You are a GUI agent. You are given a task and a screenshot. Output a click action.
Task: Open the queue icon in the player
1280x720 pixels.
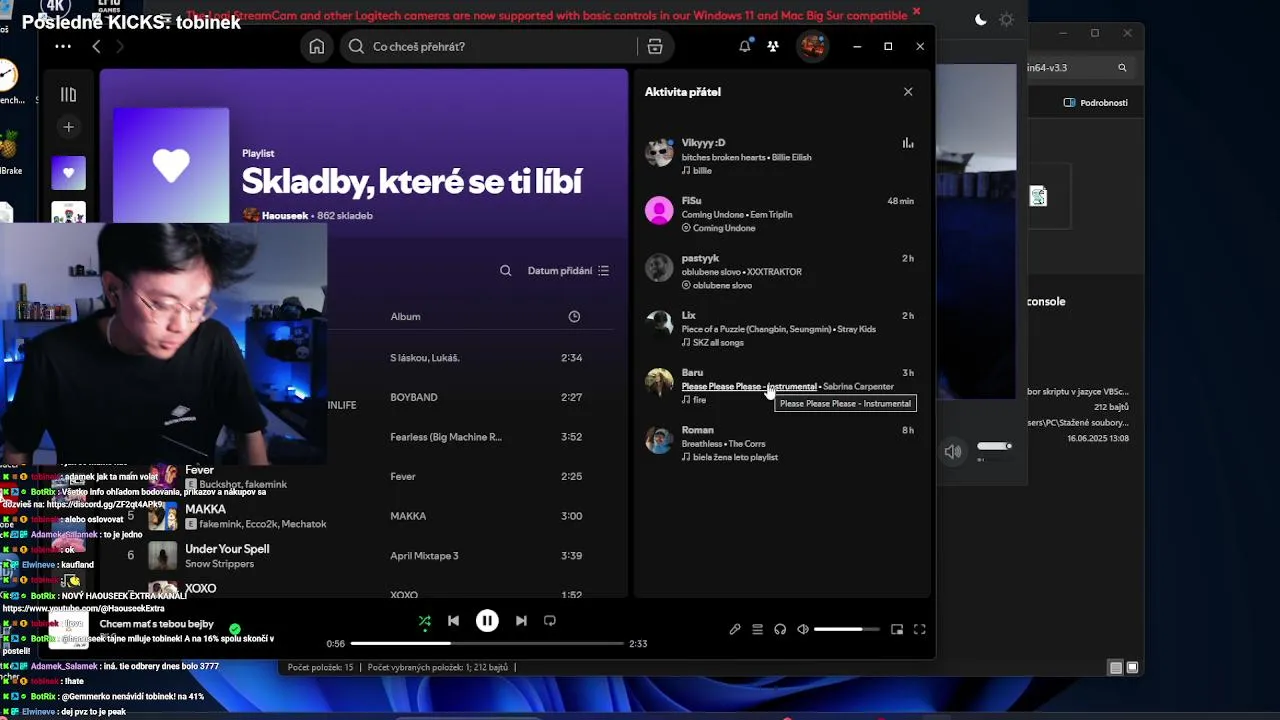click(758, 630)
